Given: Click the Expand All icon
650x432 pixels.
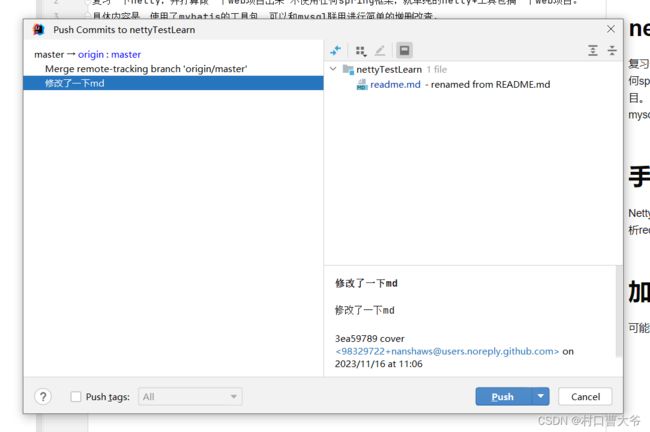Looking at the screenshot, I should (593, 51).
